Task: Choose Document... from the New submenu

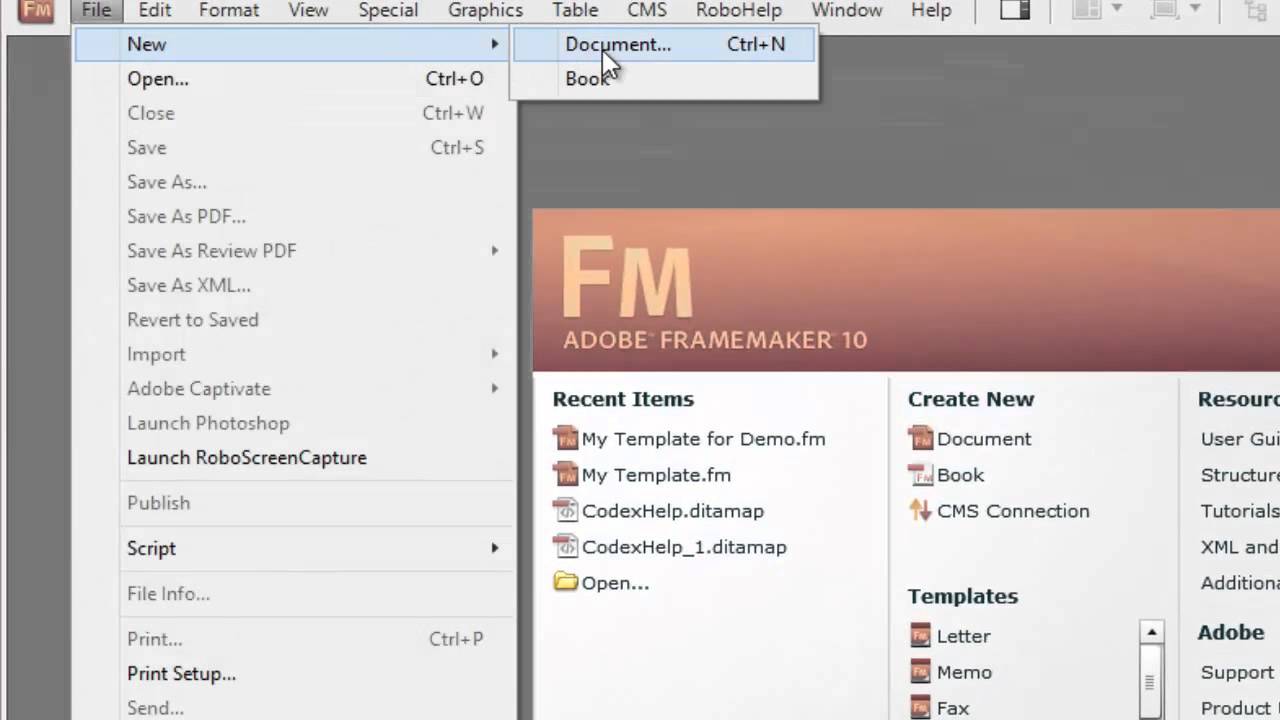Action: pyautogui.click(x=617, y=44)
